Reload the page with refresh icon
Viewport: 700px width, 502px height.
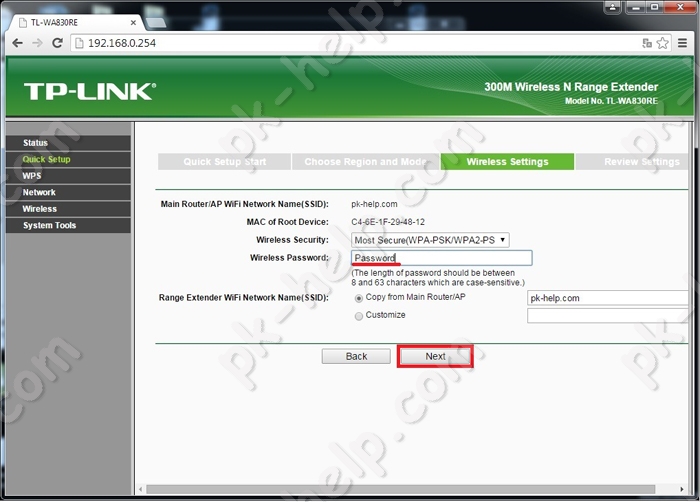(x=57, y=43)
